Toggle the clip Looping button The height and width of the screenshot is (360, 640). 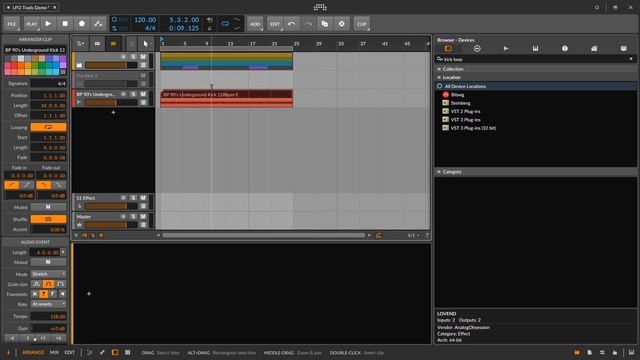tap(48, 127)
